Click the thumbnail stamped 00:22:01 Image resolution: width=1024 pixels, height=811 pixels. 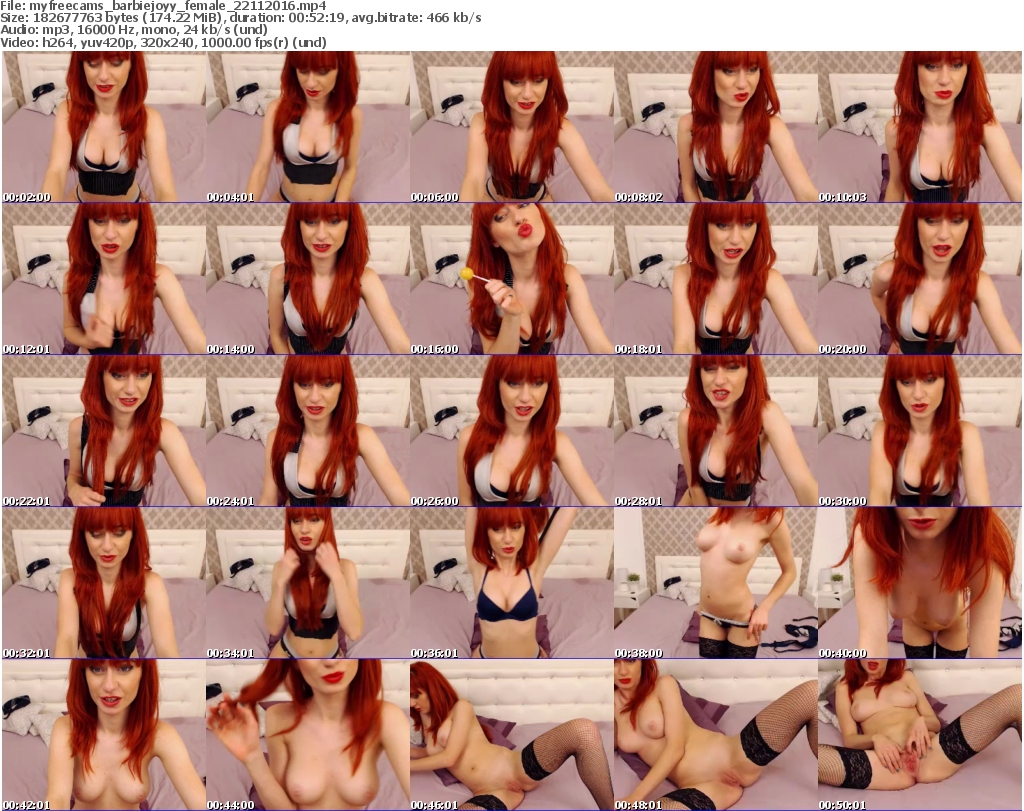click(104, 431)
